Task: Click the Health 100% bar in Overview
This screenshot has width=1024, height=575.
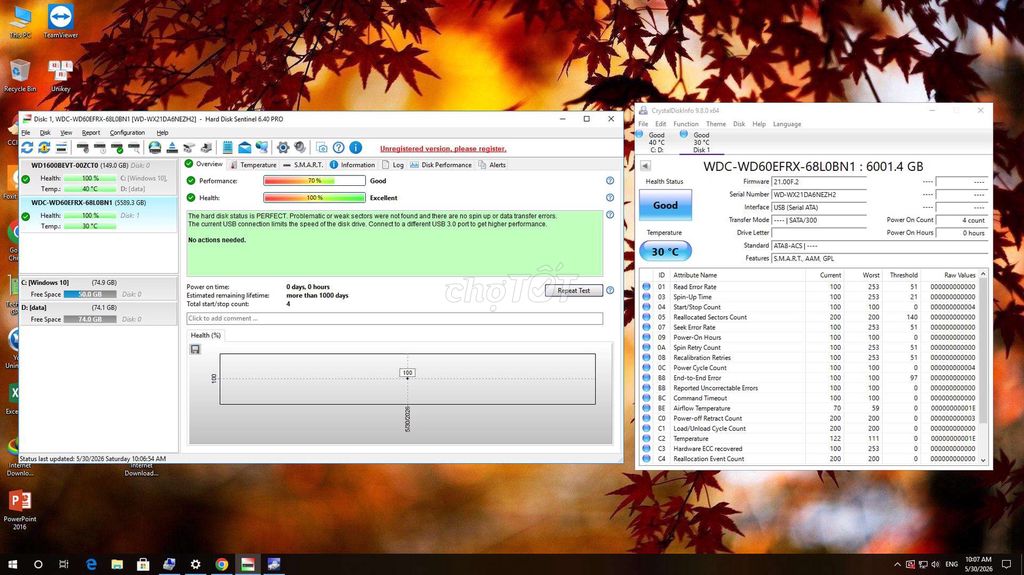Action: pyautogui.click(x=314, y=197)
